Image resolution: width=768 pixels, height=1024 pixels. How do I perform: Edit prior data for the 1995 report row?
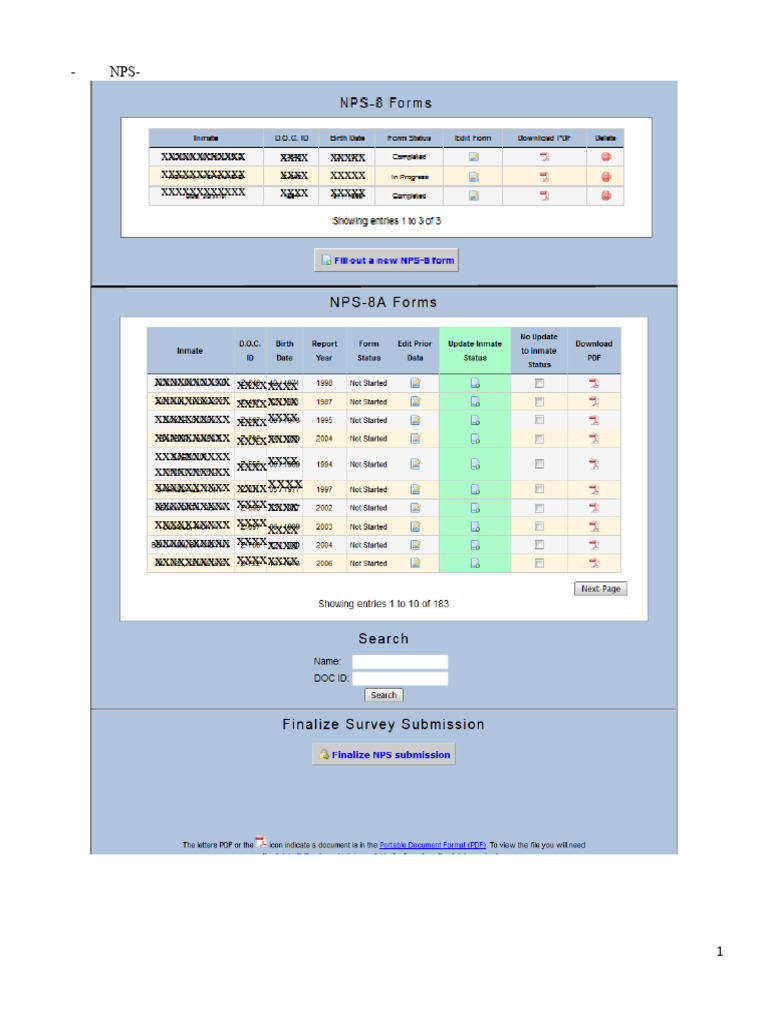point(415,420)
